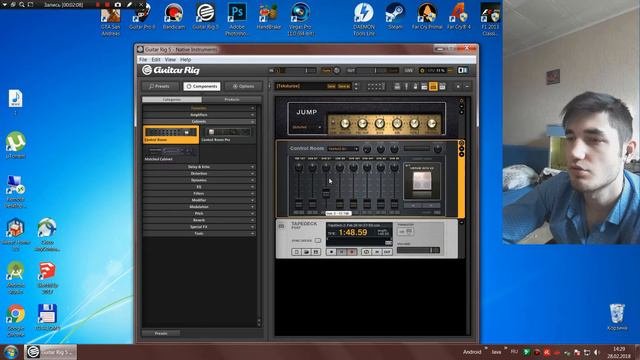Open JUMP amp preset dropdown

click(307, 127)
